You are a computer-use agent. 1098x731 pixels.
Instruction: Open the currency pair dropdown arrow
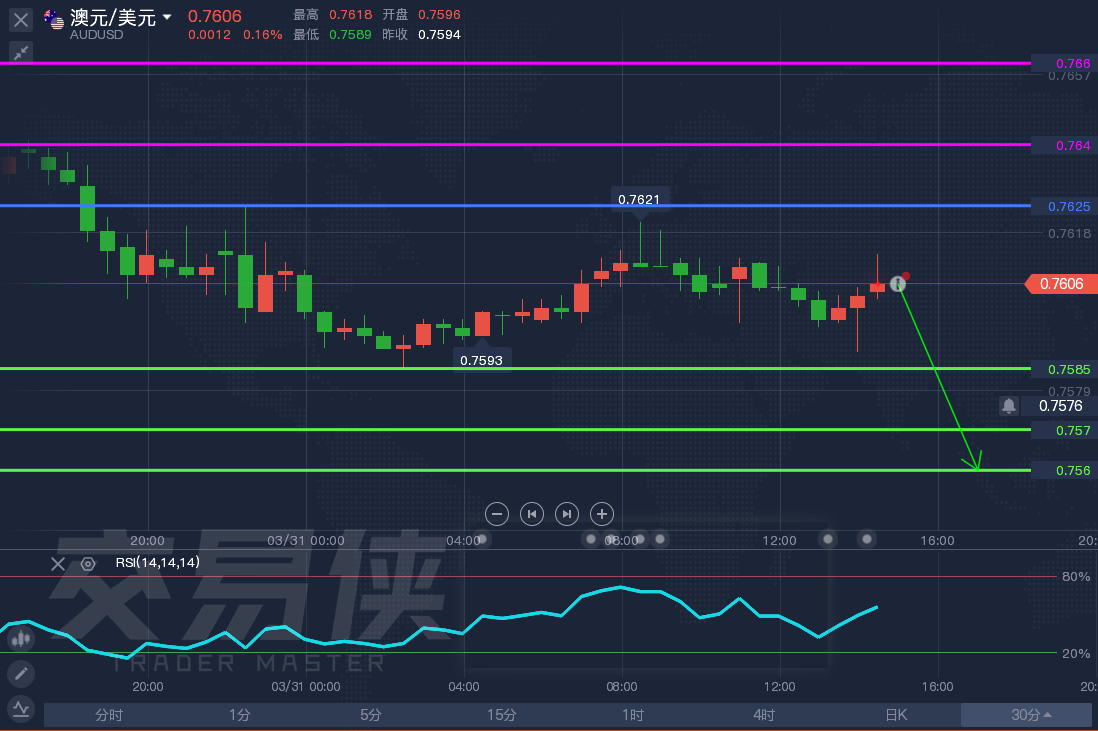[x=167, y=16]
